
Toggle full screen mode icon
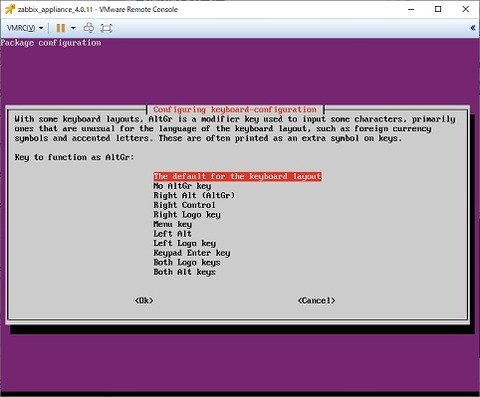[106, 28]
